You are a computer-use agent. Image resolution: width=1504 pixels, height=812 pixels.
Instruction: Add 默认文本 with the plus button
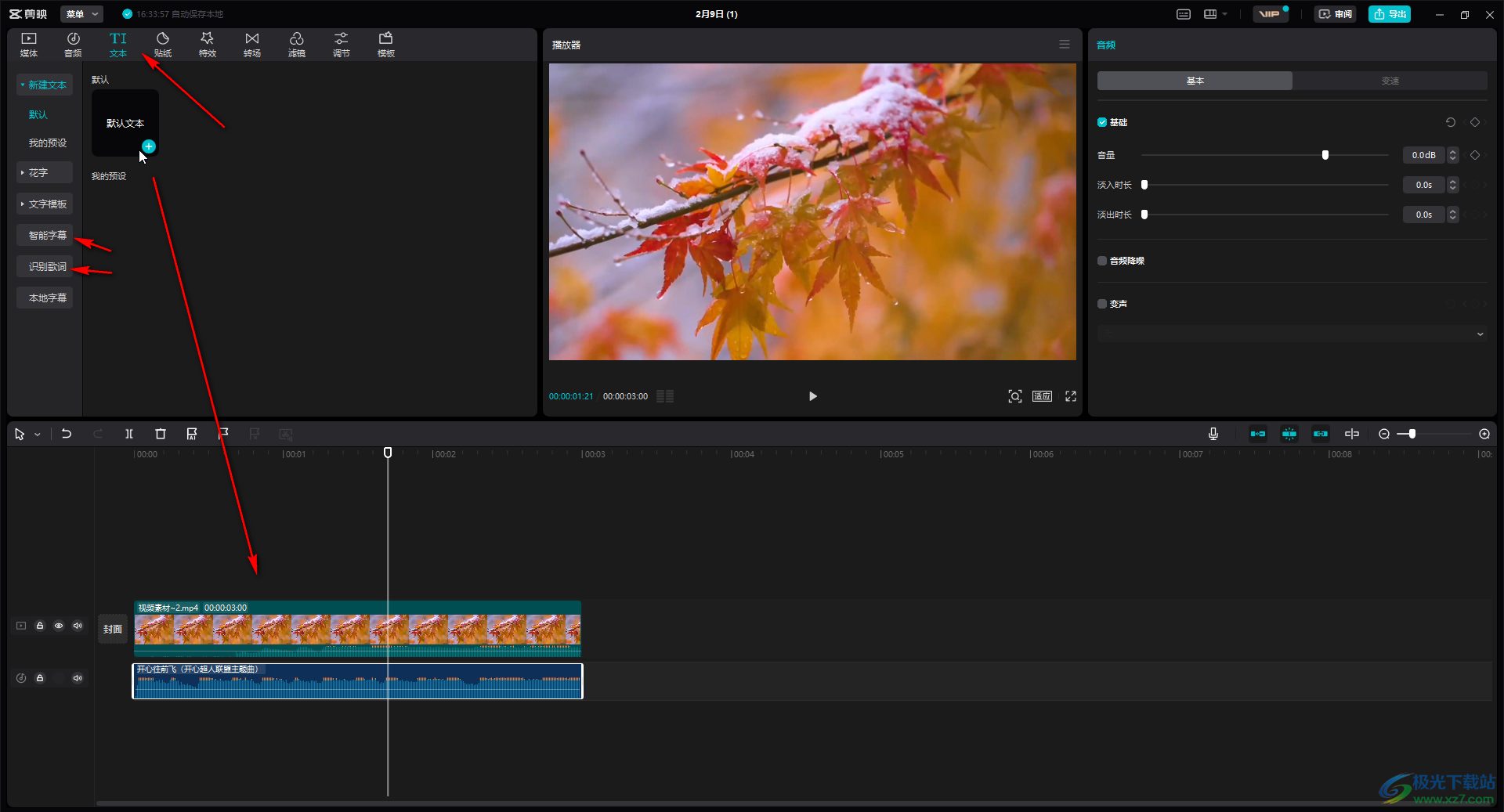149,146
